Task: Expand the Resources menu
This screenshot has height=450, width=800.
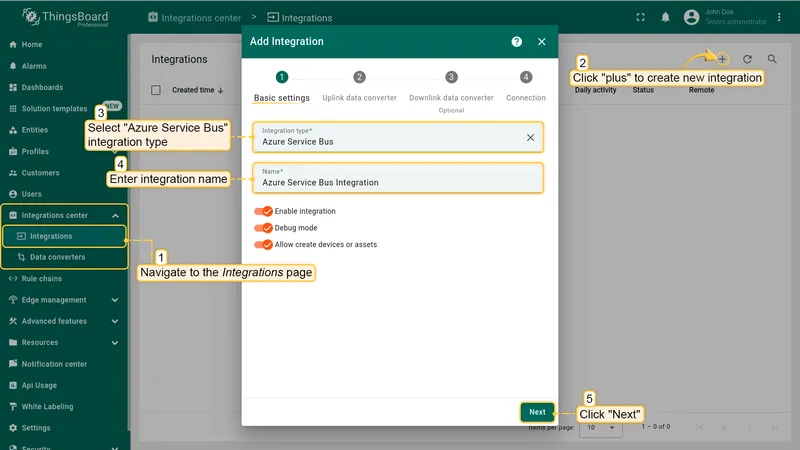Action: tap(115, 343)
